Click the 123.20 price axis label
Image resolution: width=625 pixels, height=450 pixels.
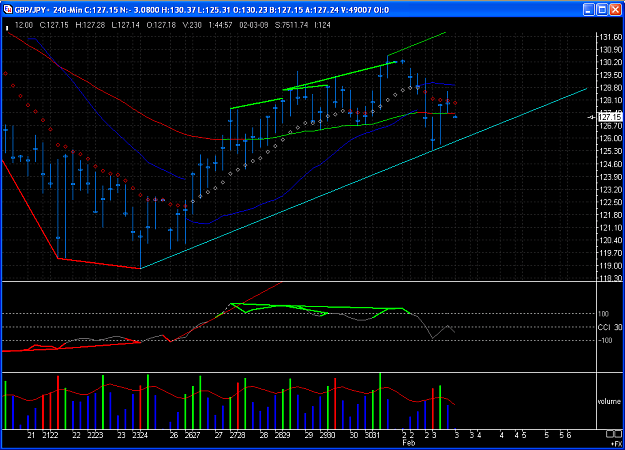point(611,189)
